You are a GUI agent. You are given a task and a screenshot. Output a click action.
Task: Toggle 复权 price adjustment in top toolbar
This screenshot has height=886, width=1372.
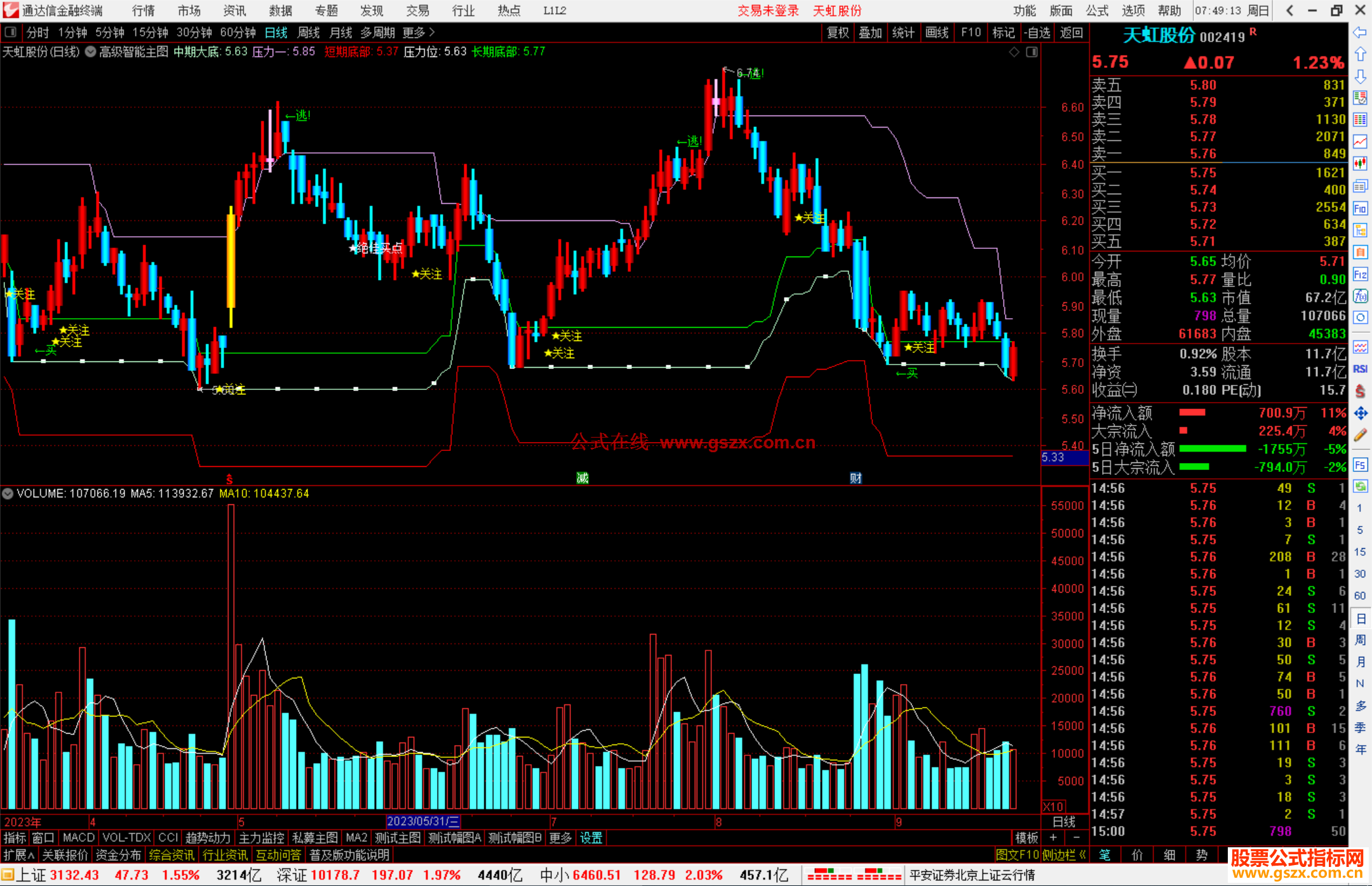coord(838,32)
